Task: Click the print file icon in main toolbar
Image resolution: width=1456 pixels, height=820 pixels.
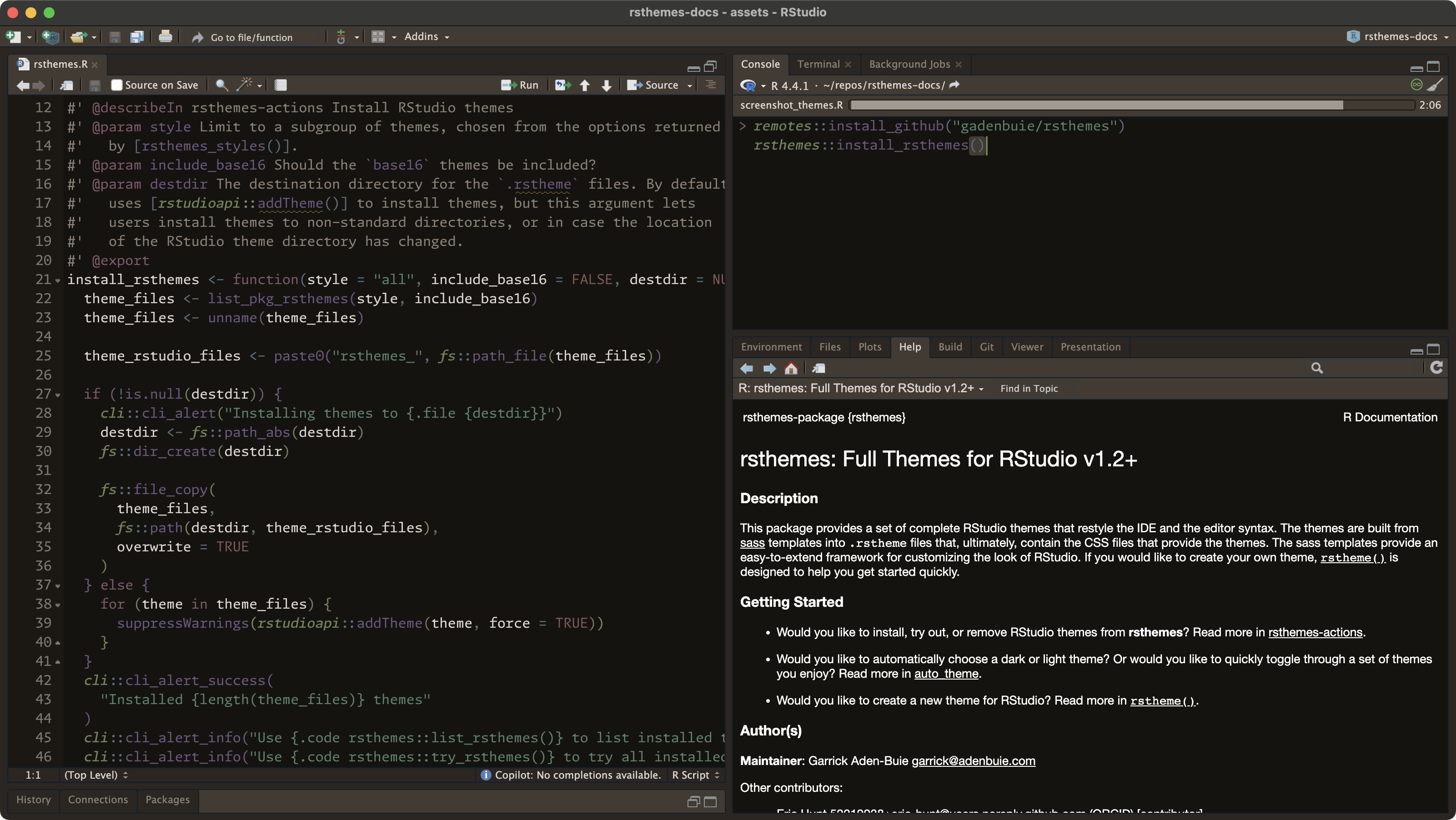Action: pos(165,37)
